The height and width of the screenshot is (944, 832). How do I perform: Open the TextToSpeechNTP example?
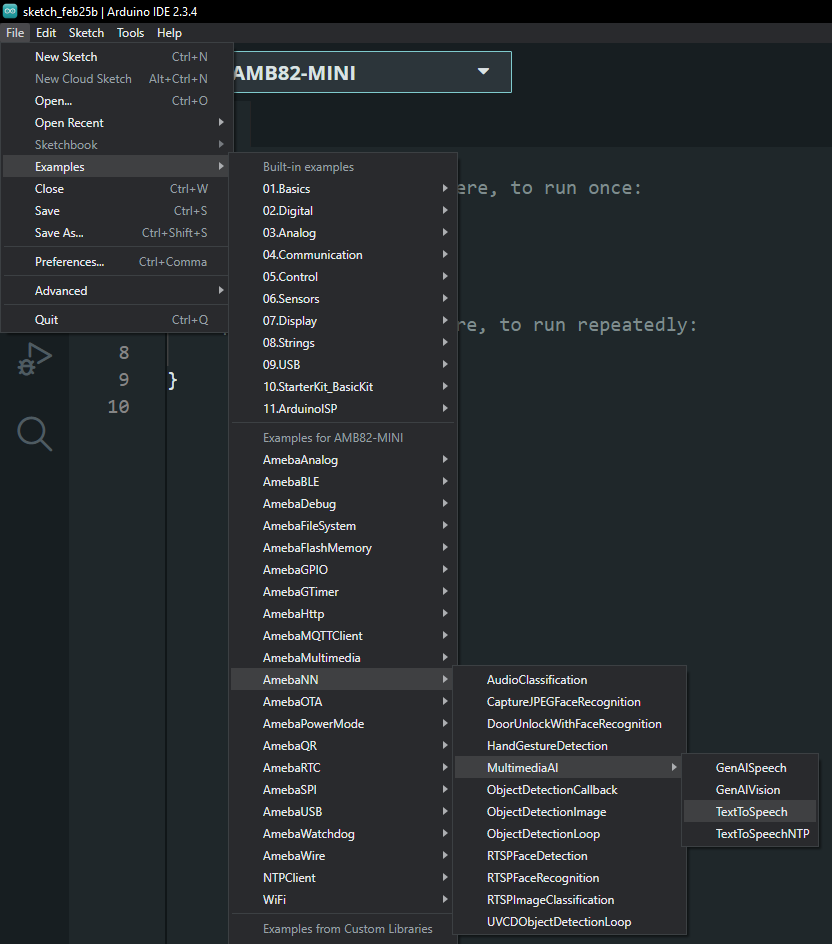tap(750, 834)
